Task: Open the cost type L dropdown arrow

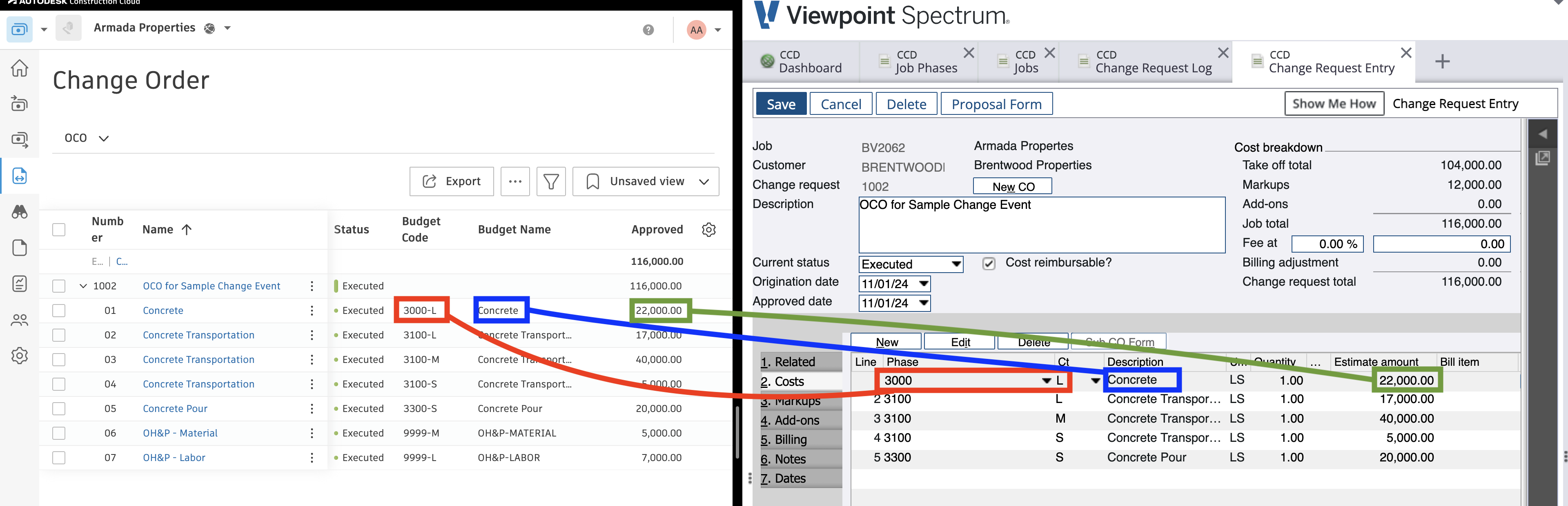Action: 1095,381
